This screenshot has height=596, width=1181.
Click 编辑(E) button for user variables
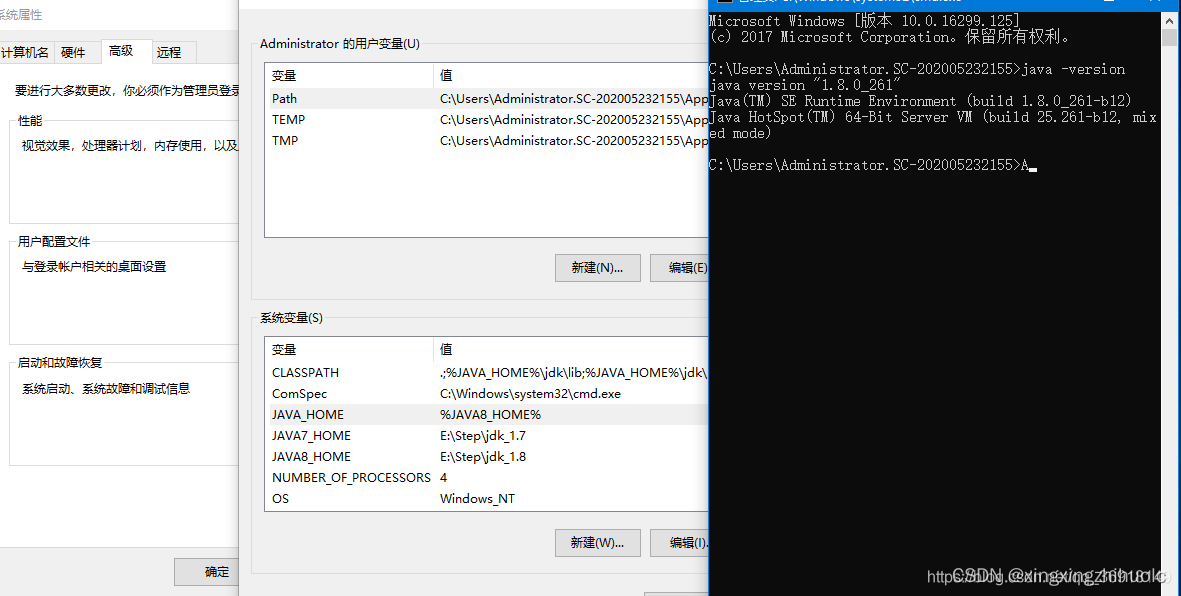coord(680,267)
